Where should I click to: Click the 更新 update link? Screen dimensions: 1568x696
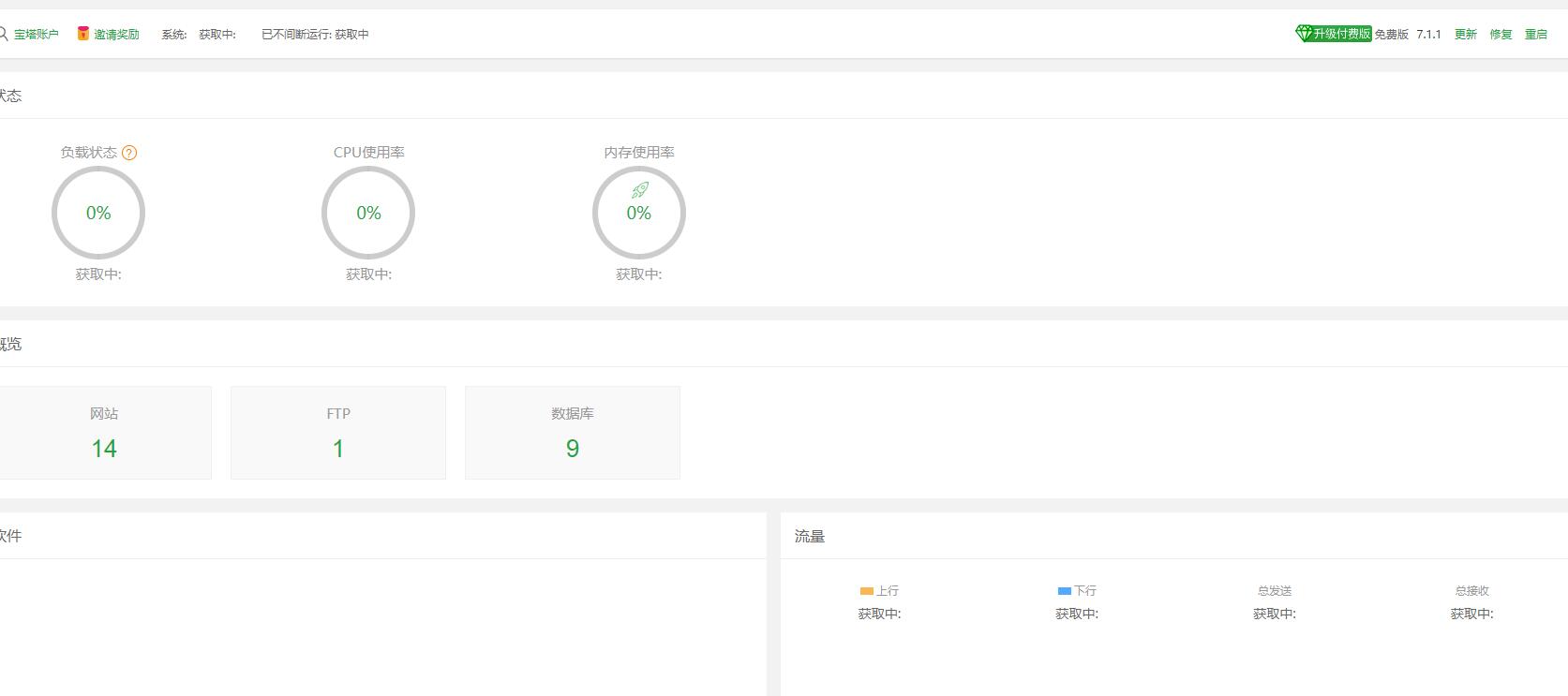[x=1465, y=35]
